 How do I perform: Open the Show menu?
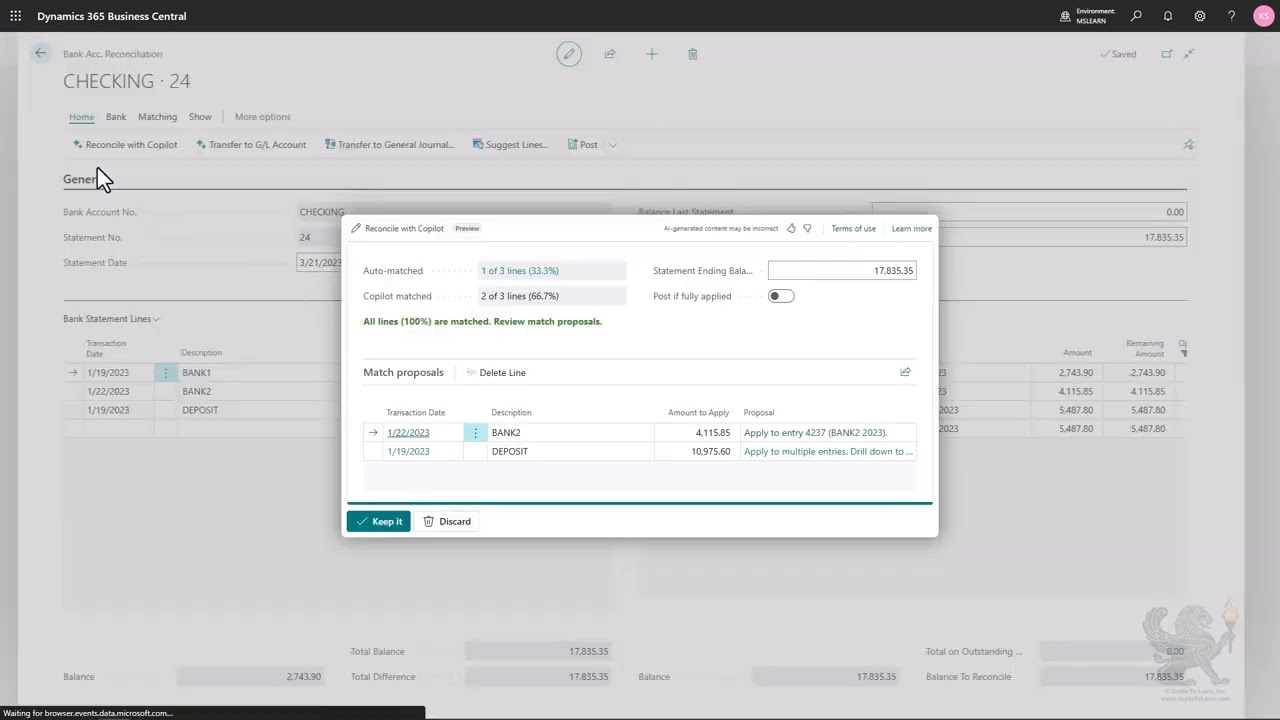point(200,117)
